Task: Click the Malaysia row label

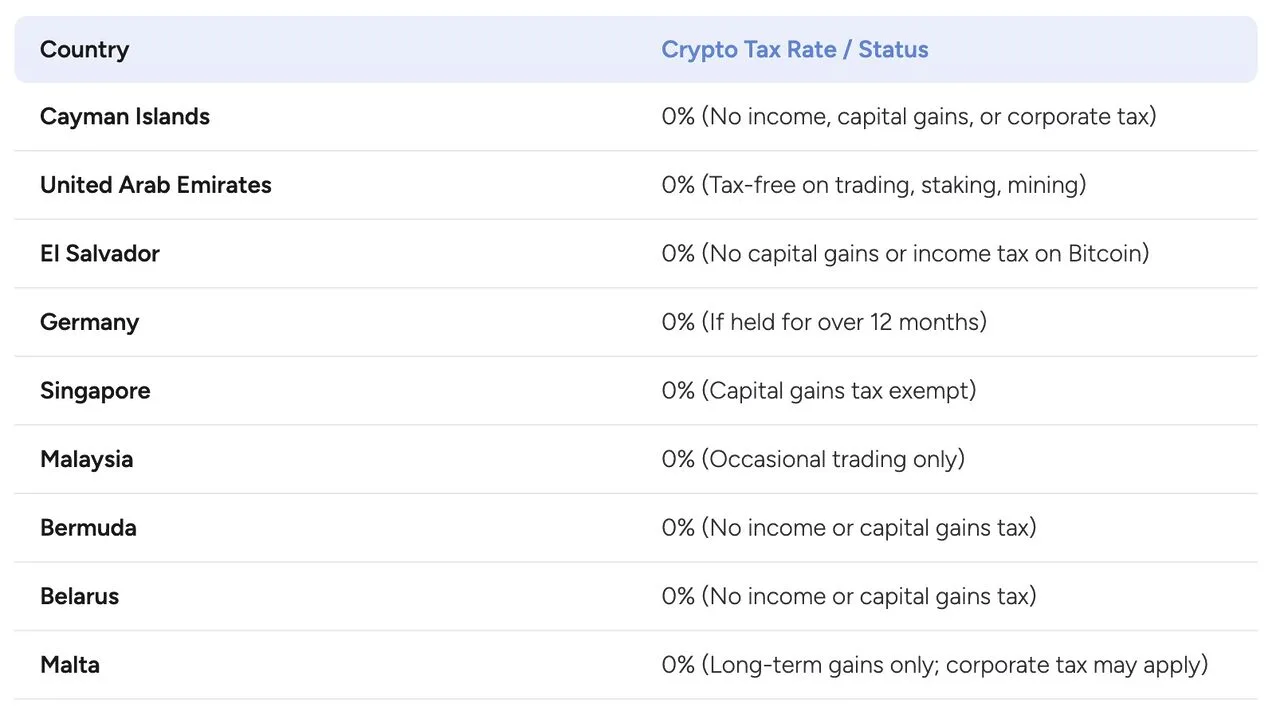Action: [86, 459]
